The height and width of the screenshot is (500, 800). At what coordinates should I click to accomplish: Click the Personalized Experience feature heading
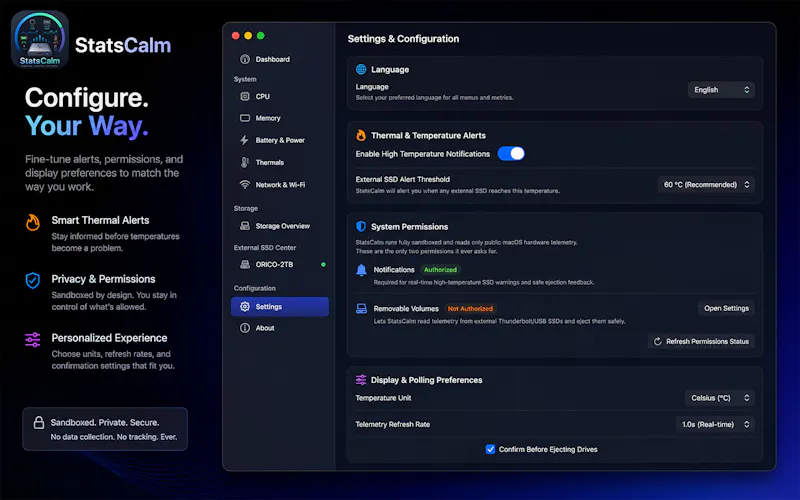tap(109, 338)
